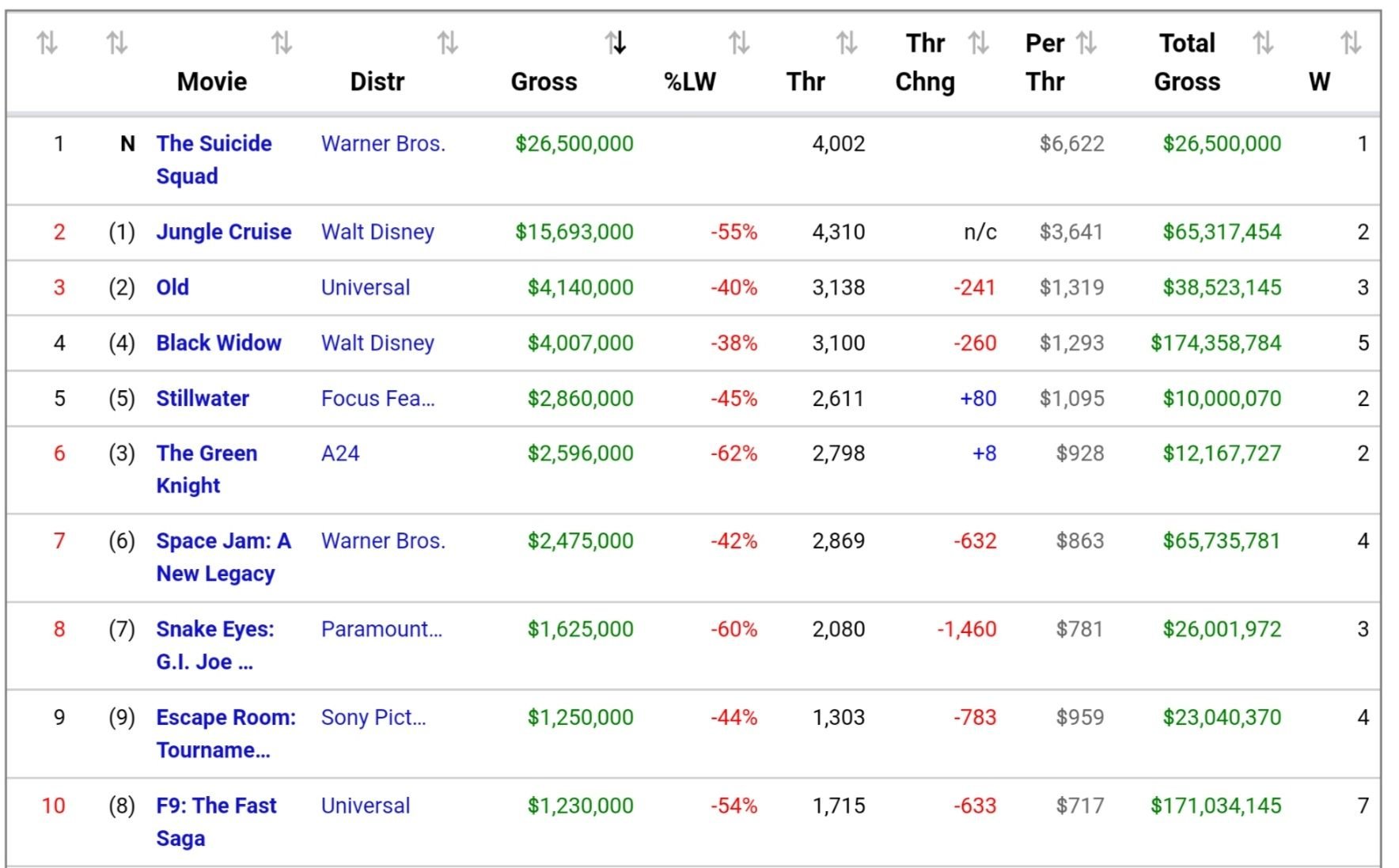This screenshot has width=1399, height=868.
Task: Select n/c theater change value
Action: (980, 232)
